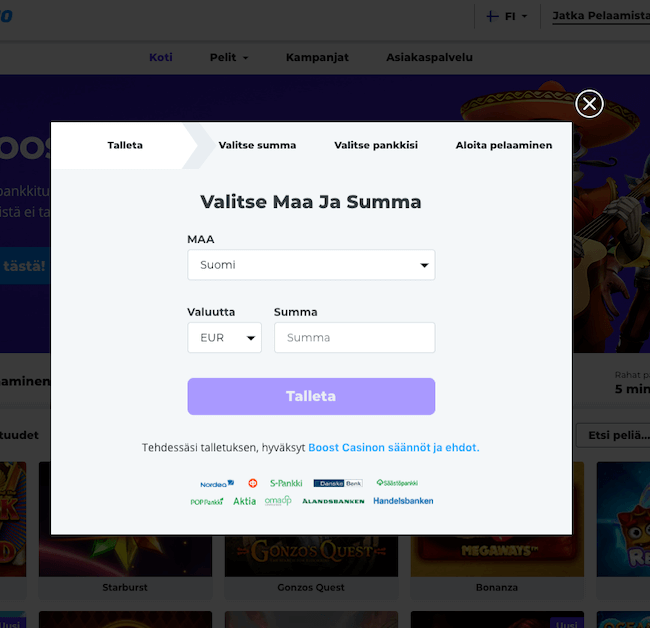The height and width of the screenshot is (628, 650).
Task: Click the Handelsbanken logo
Action: click(403, 501)
